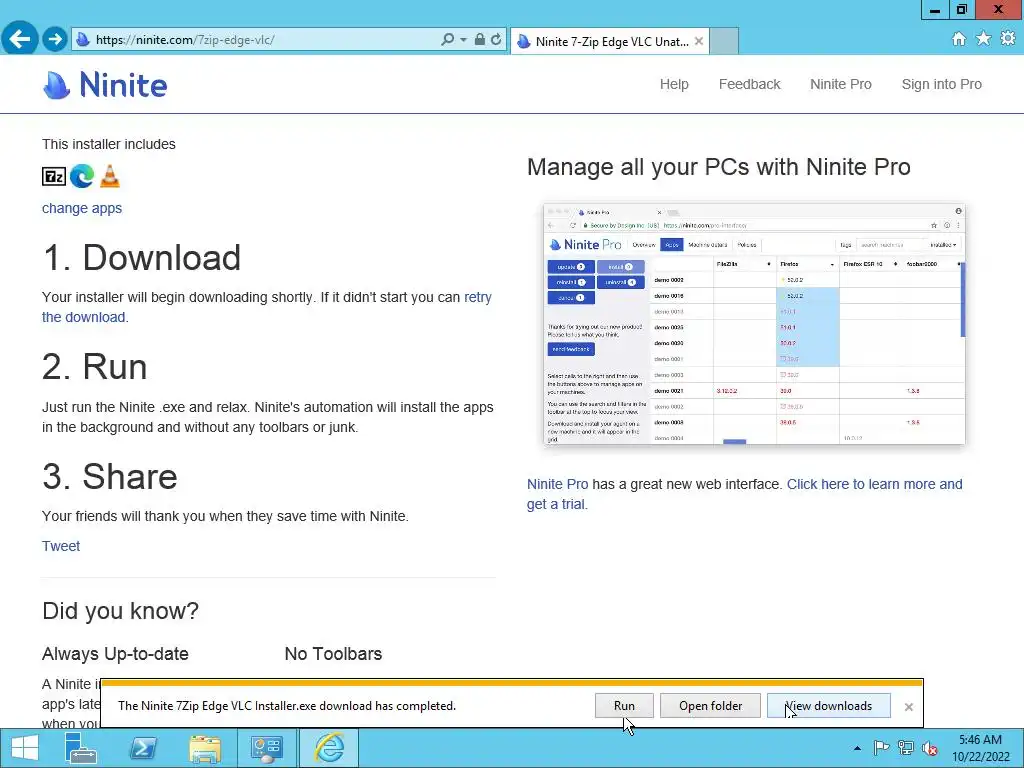The height and width of the screenshot is (768, 1024).
Task: Open the Windows Start button
Action: pyautogui.click(x=25, y=748)
